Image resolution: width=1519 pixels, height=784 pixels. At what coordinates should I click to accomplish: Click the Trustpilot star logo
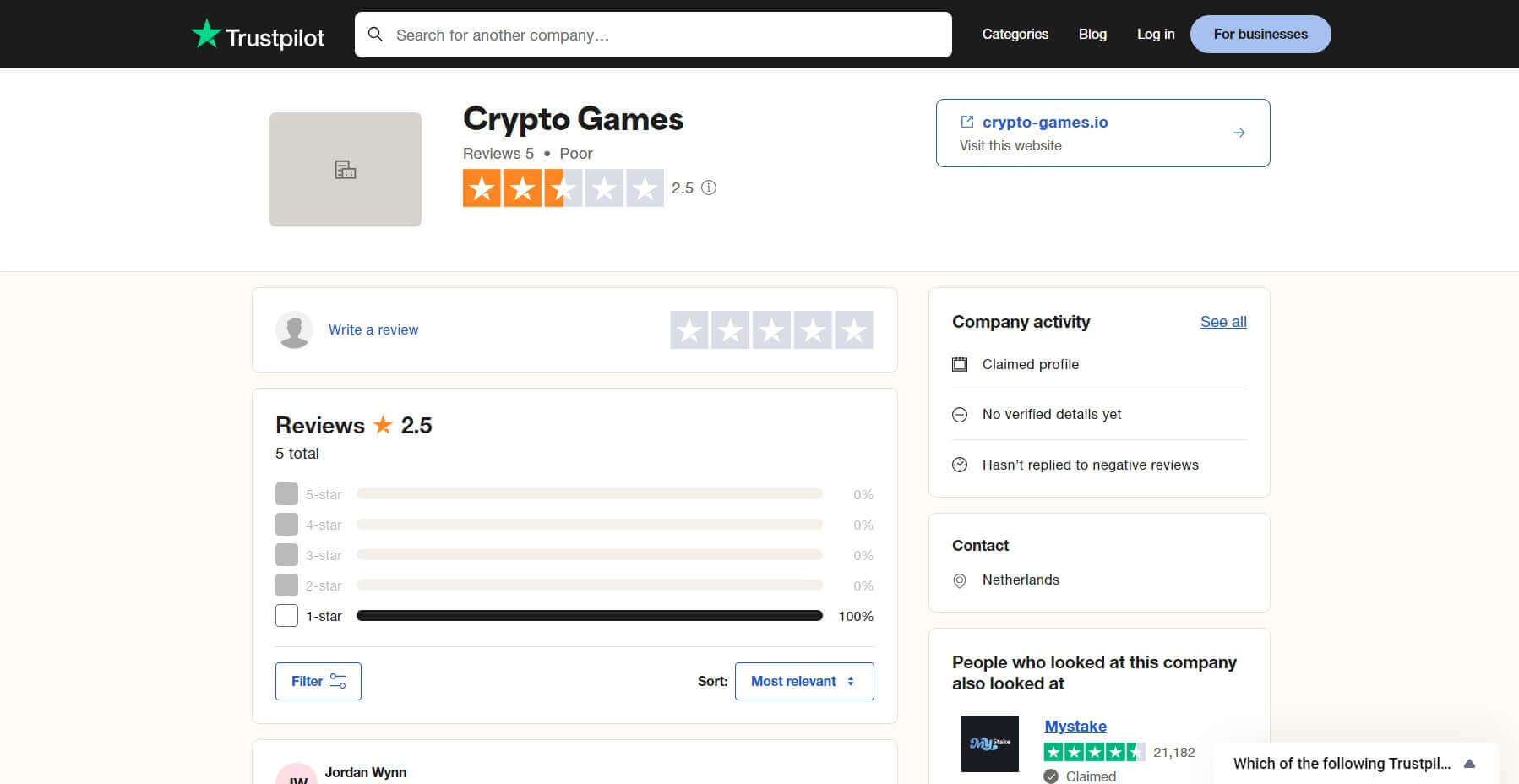[205, 34]
